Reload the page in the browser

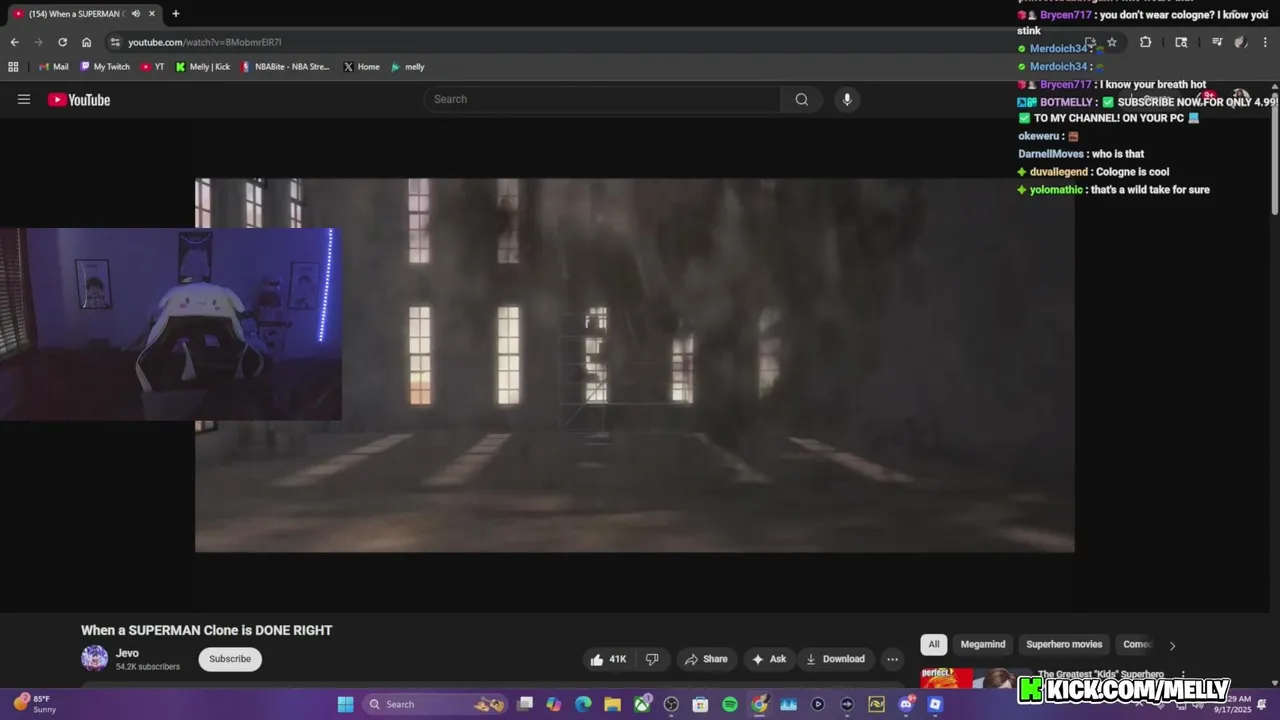point(62,42)
